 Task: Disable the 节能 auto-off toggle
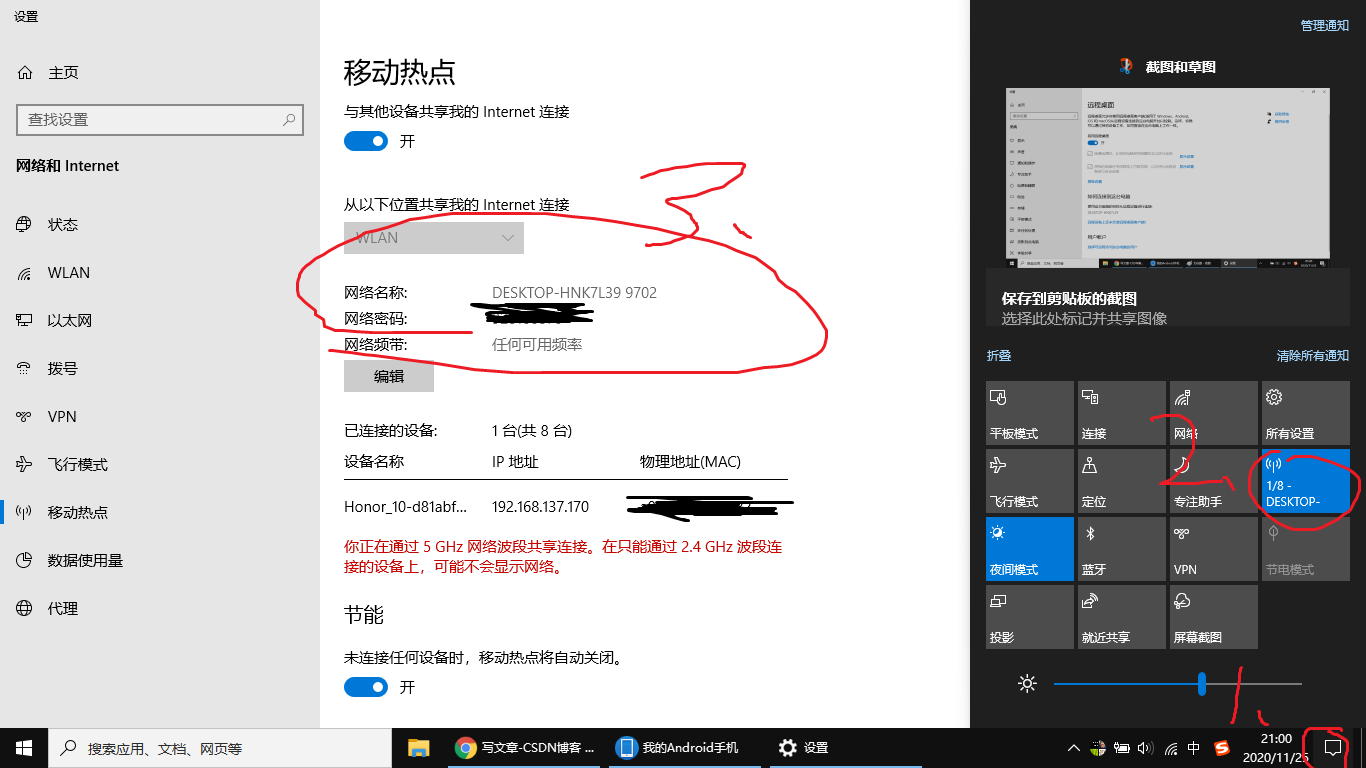point(366,687)
